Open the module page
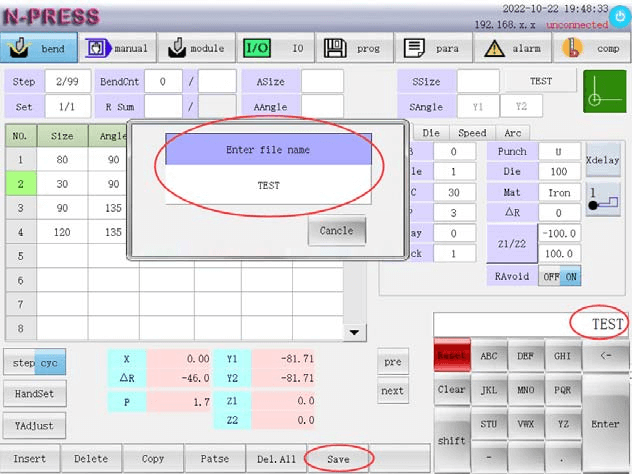 pos(197,48)
